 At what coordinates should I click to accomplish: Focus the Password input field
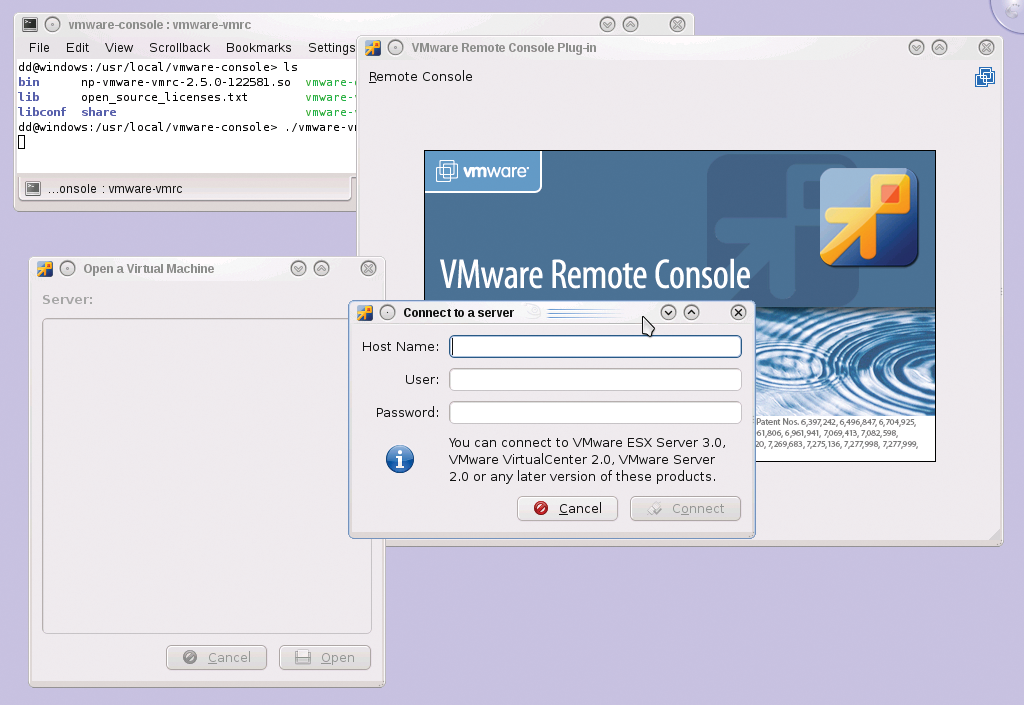point(595,413)
